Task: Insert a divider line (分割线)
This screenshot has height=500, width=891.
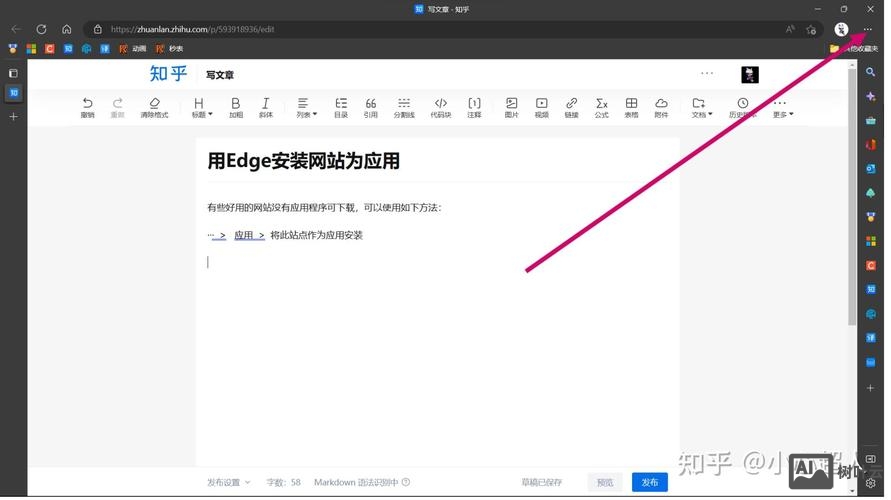Action: 404,107
